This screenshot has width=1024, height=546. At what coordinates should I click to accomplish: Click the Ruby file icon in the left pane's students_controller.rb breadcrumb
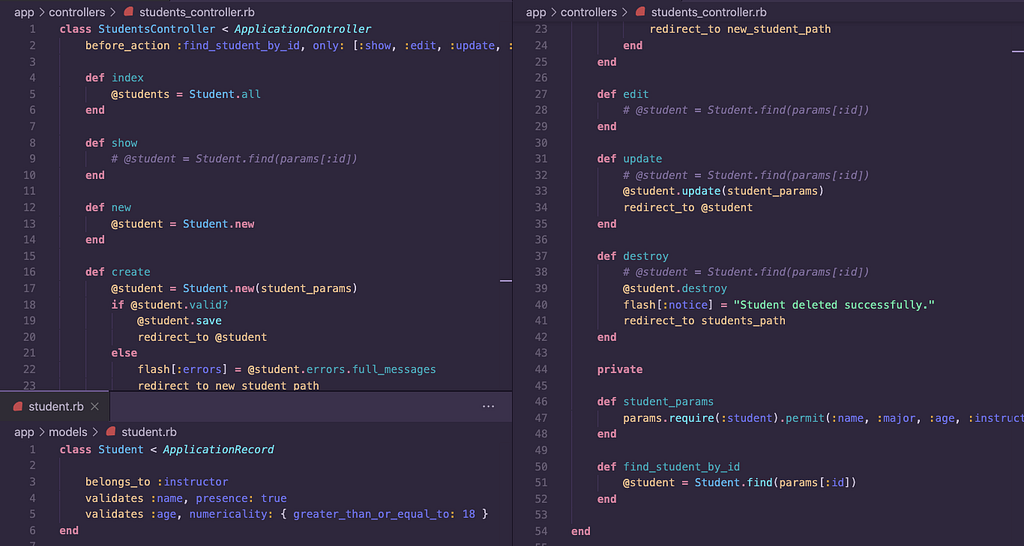tap(129, 12)
